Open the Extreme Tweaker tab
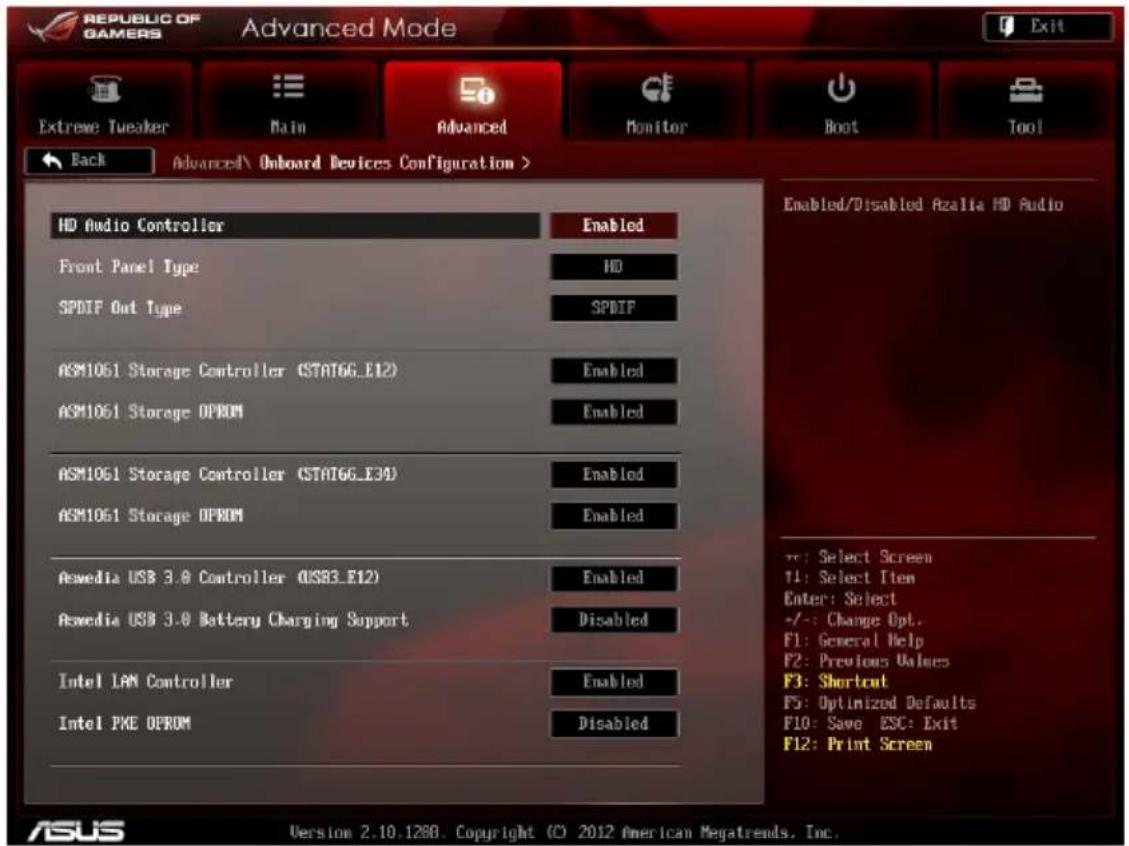The width and height of the screenshot is (1129, 846). point(104,99)
